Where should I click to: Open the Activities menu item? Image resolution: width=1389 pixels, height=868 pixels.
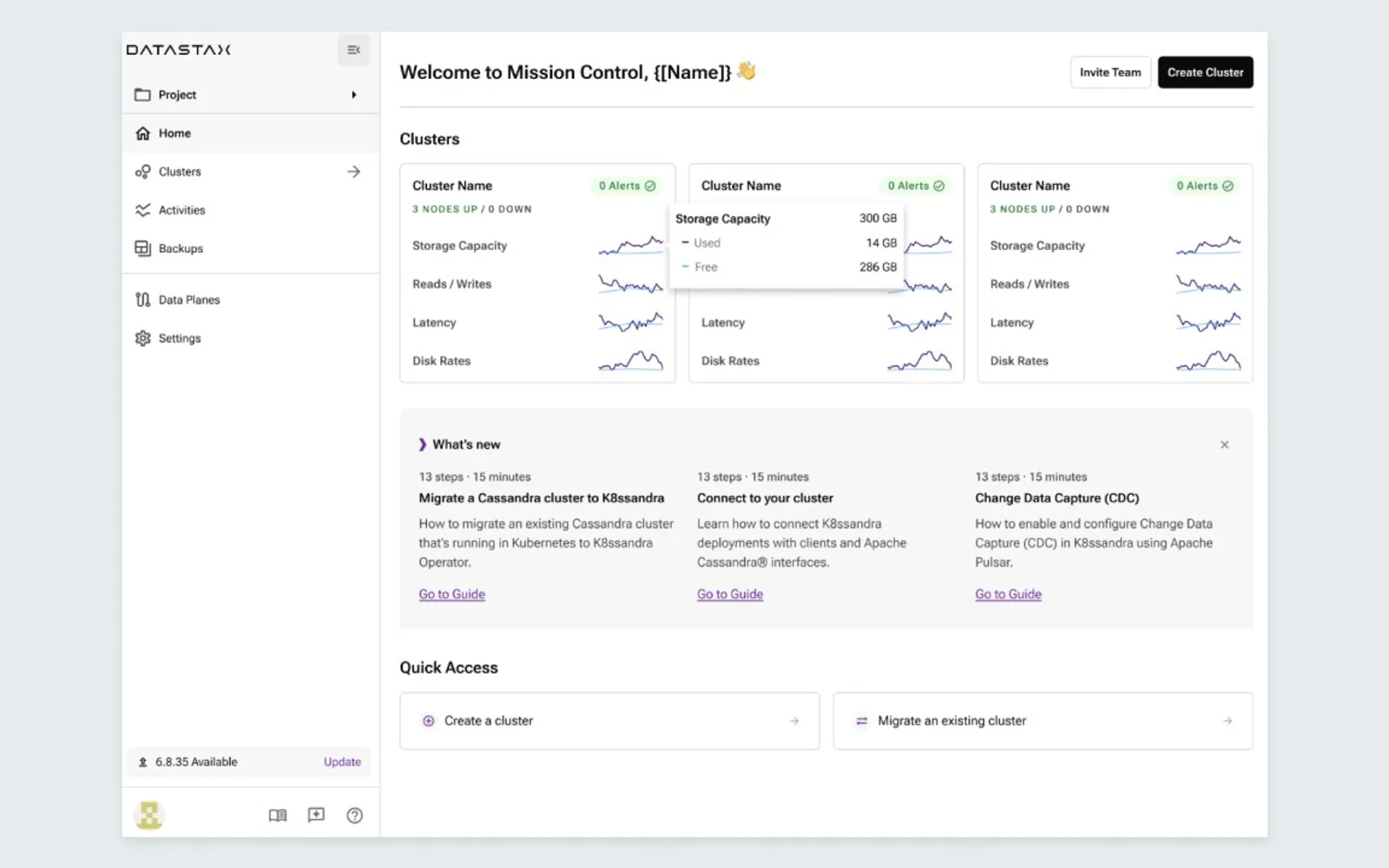pos(251,210)
